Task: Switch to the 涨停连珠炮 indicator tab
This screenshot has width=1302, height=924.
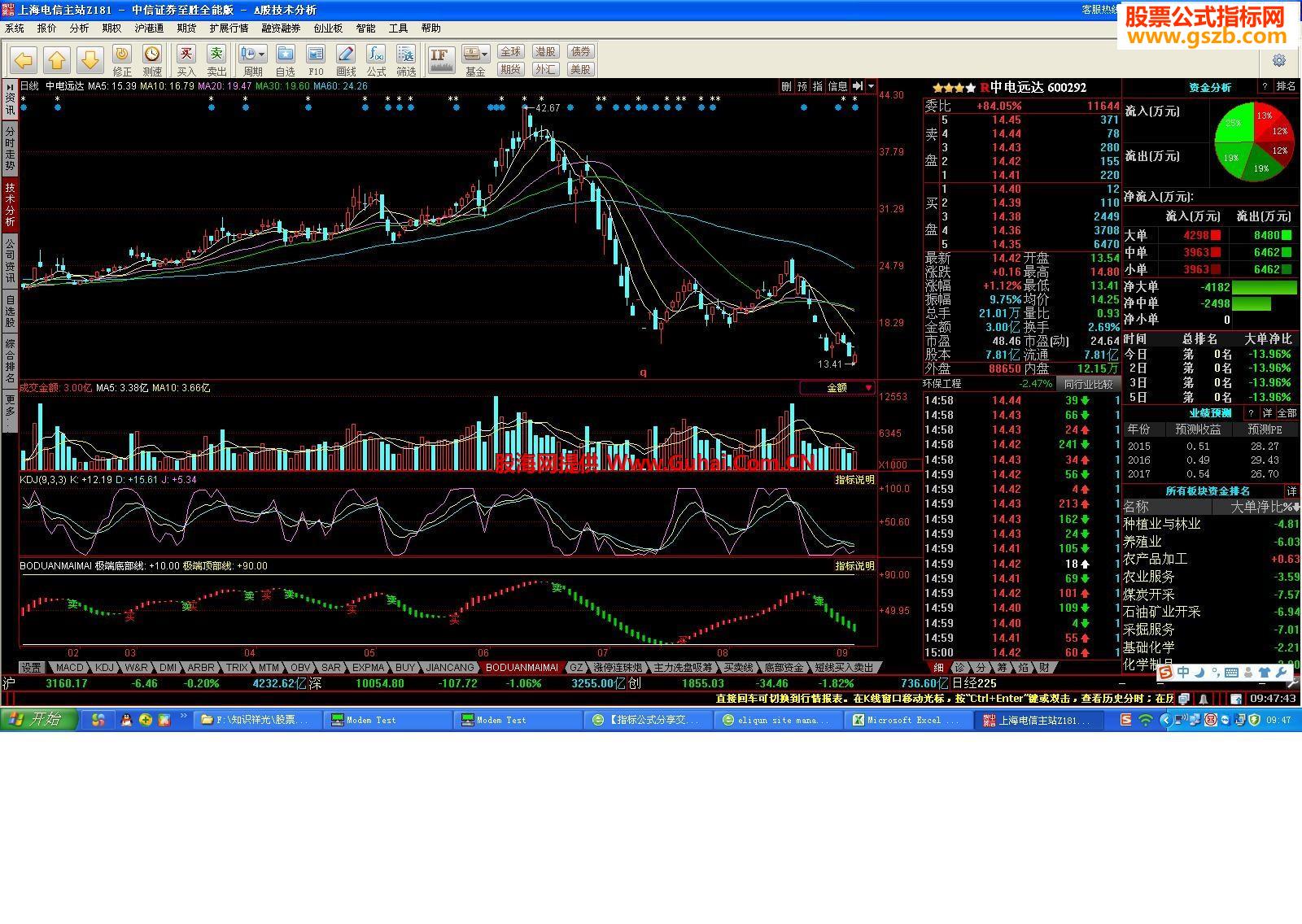Action: [x=618, y=668]
